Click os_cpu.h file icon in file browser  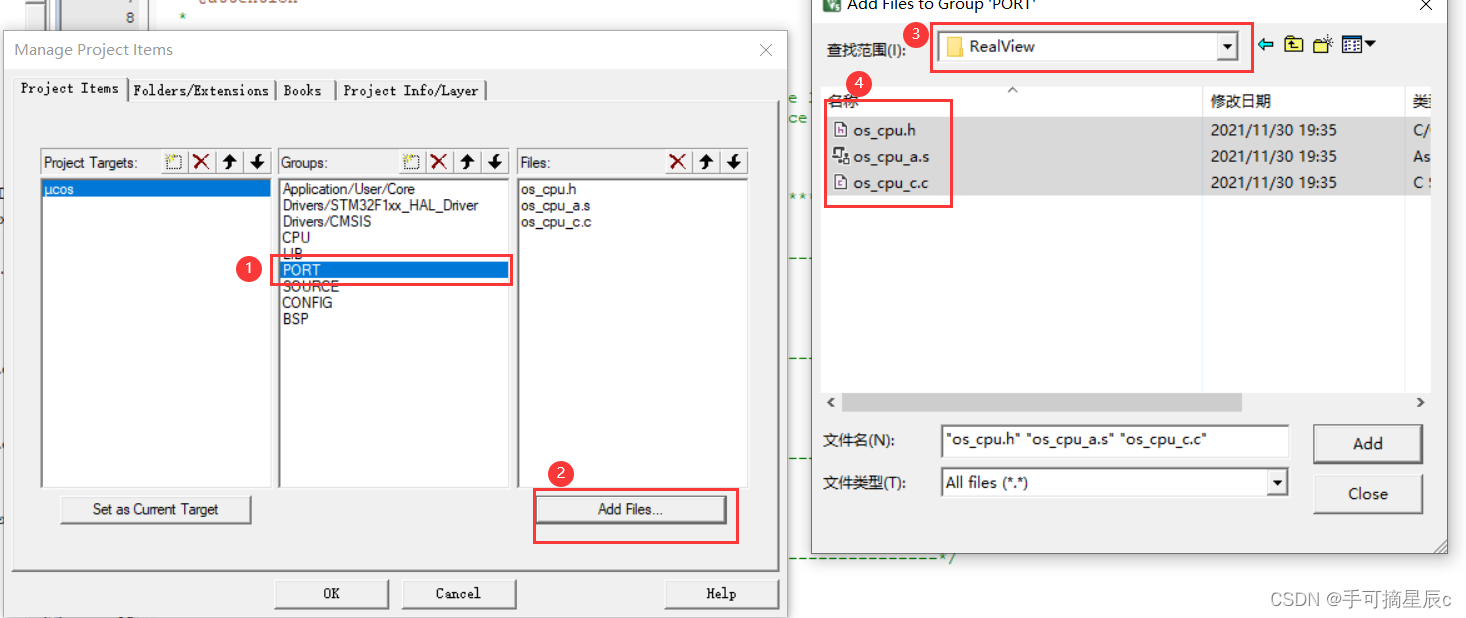tap(840, 130)
